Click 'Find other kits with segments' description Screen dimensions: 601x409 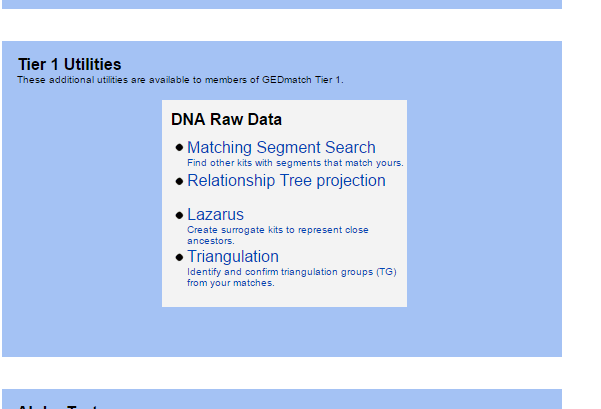click(x=295, y=163)
